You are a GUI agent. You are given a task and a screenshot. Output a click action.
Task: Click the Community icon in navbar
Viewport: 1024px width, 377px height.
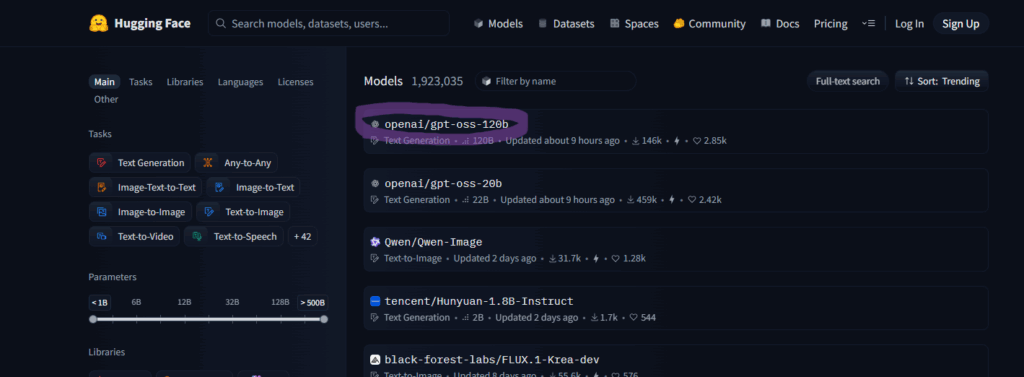[679, 24]
